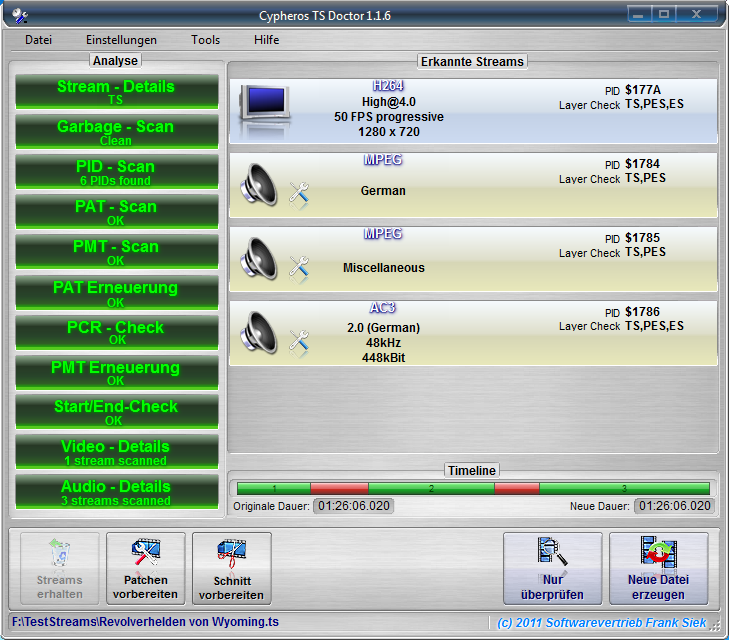Select timeline segment 3

[624, 488]
